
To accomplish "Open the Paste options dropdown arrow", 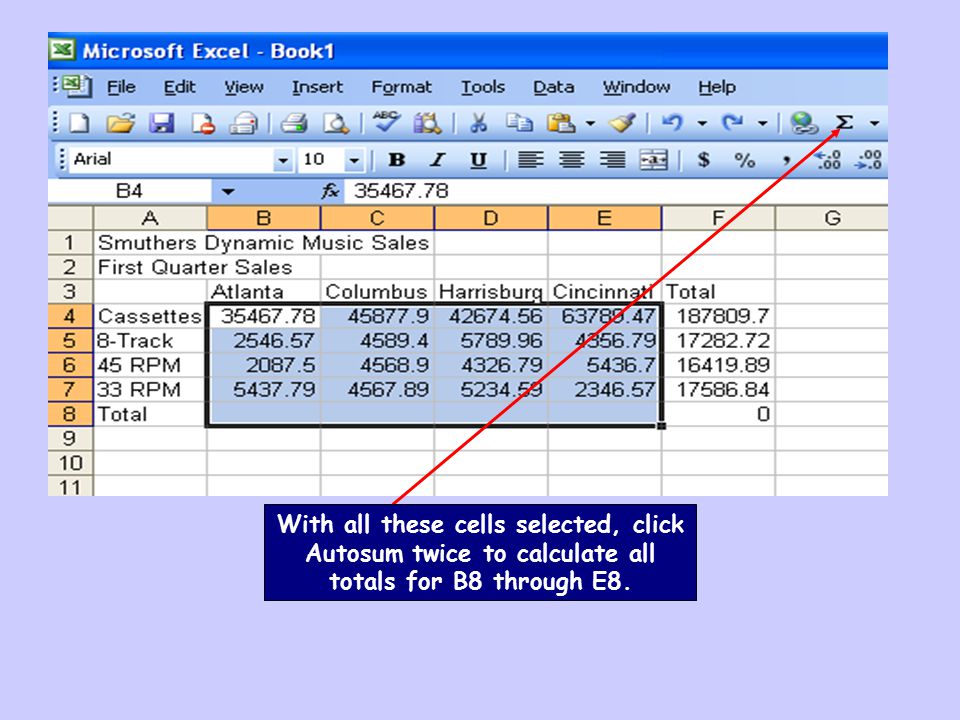I will tap(590, 124).
